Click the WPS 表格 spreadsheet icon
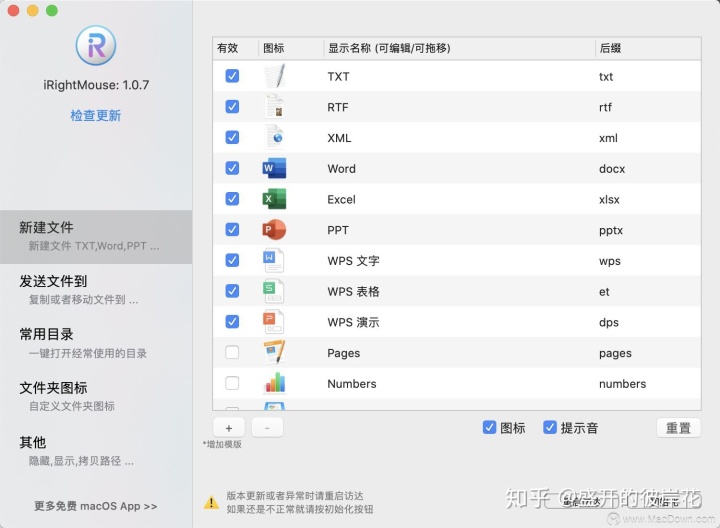Image resolution: width=720 pixels, height=528 pixels. point(273,291)
